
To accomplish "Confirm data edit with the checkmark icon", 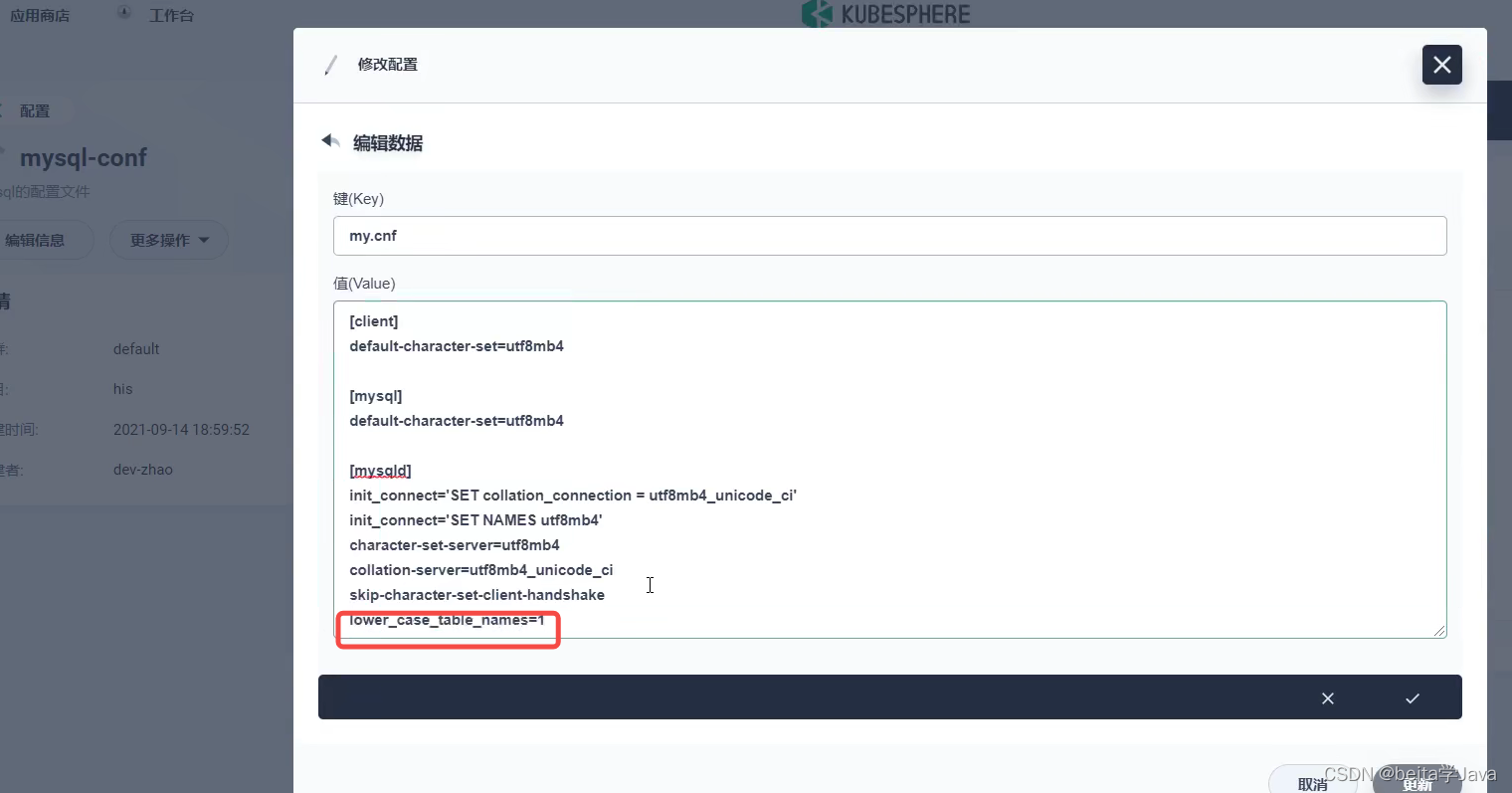I will (1412, 698).
